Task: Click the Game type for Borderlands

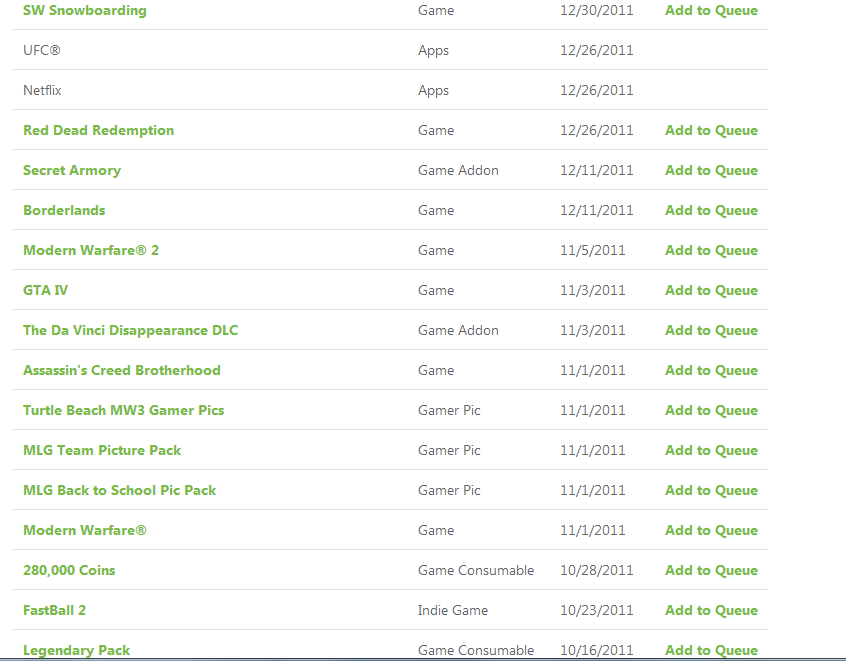Action: tap(436, 210)
